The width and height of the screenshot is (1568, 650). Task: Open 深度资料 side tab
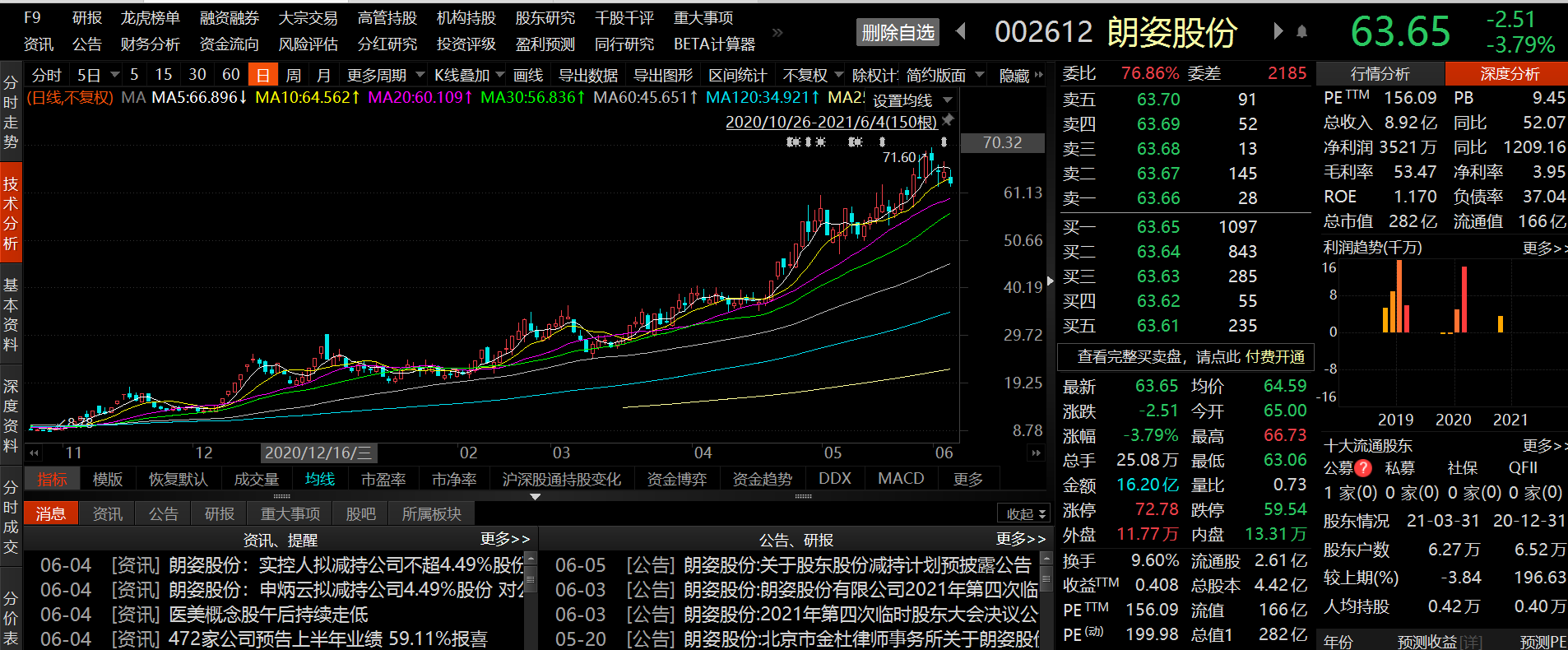click(x=11, y=416)
